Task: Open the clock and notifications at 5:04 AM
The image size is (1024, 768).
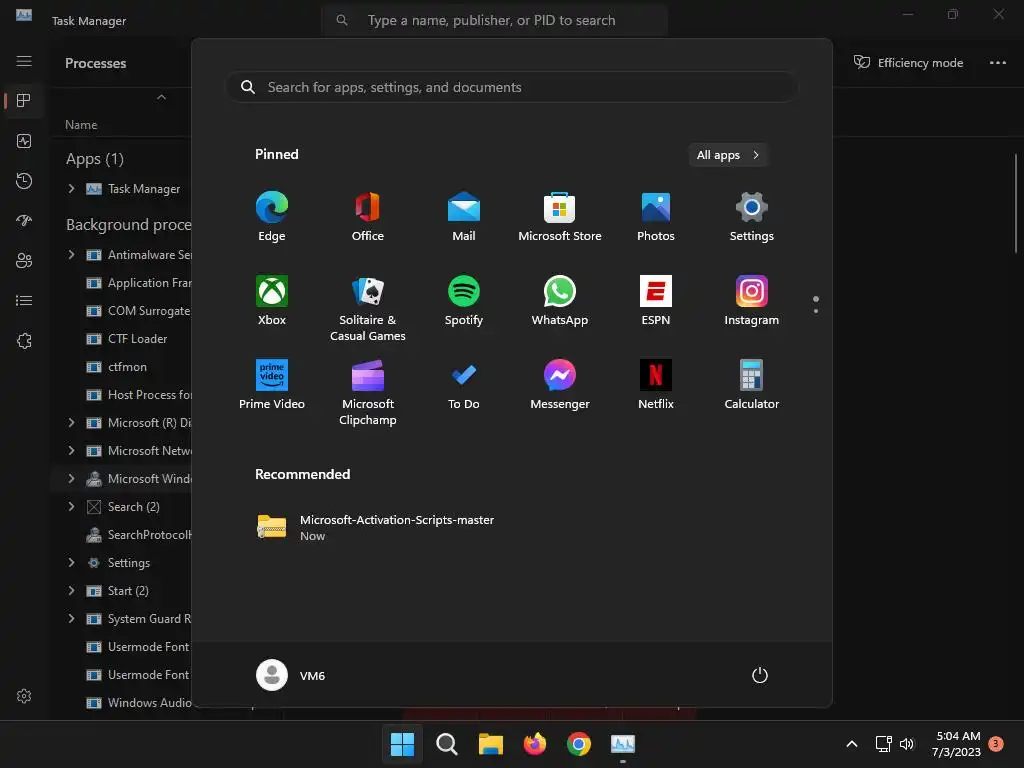Action: 967,744
